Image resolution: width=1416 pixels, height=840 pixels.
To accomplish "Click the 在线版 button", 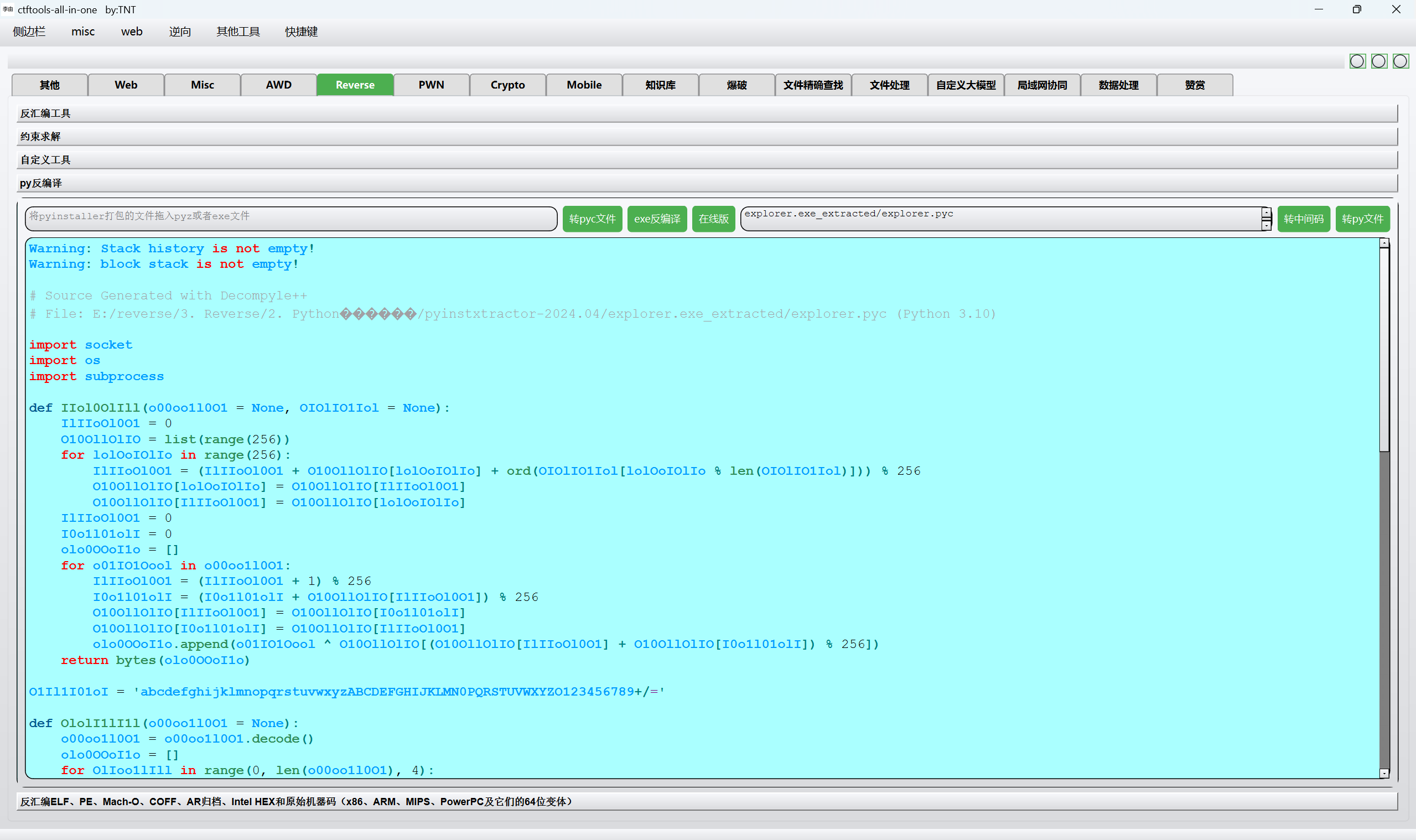I will click(713, 219).
